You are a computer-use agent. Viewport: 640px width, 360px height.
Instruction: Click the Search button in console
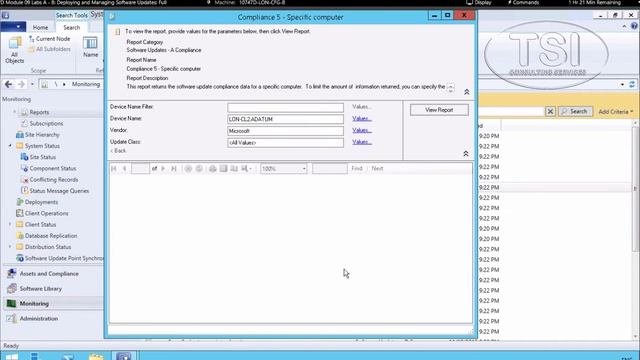point(575,111)
